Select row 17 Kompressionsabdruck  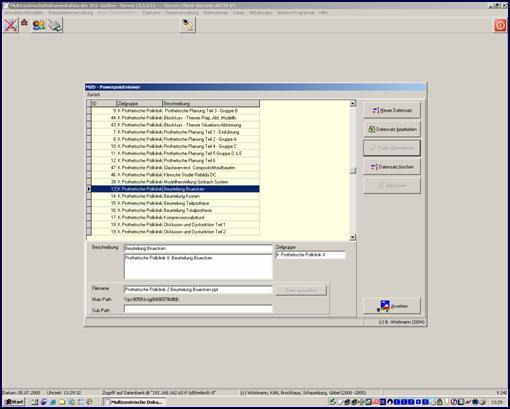(175, 217)
